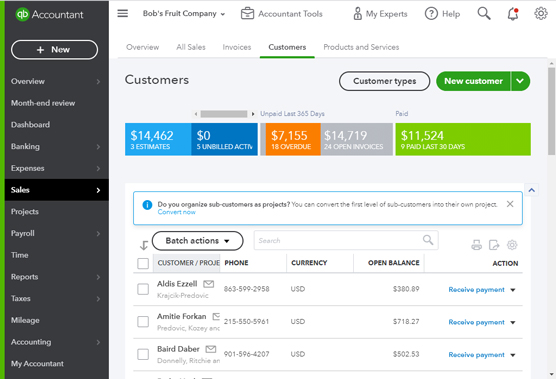Switch to the Overview tab
The height and width of the screenshot is (379, 556).
[x=143, y=47]
